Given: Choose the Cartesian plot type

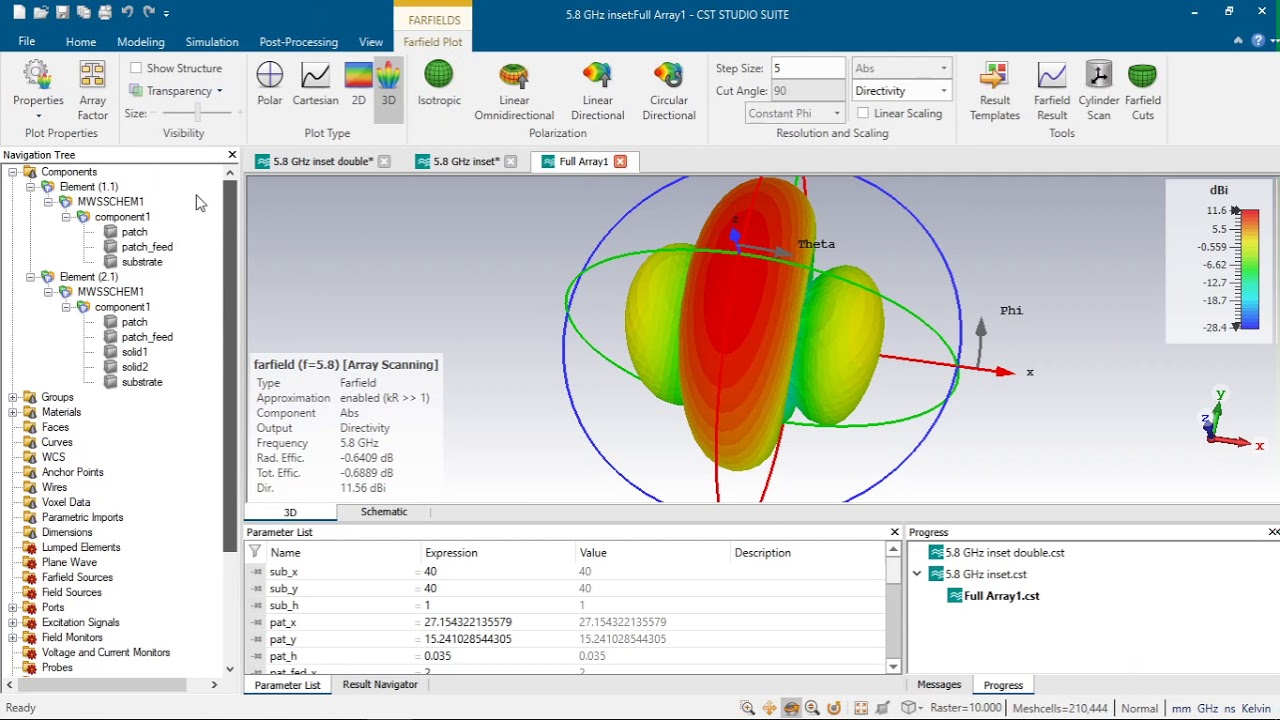Looking at the screenshot, I should pos(315,84).
